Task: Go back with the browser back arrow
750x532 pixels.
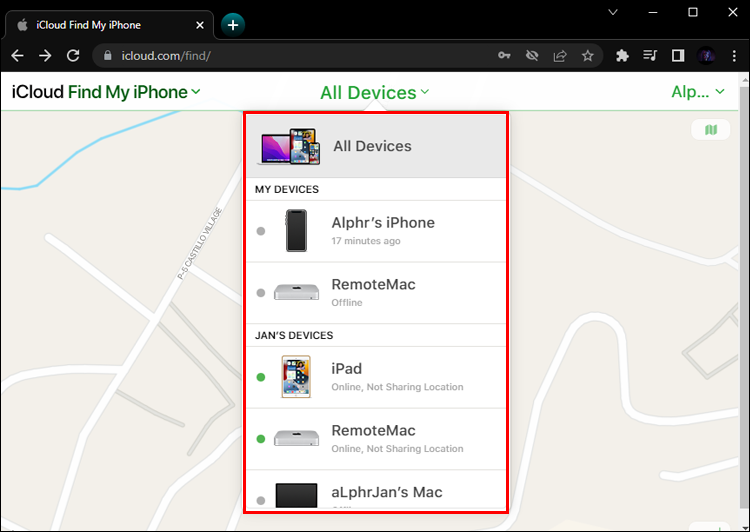Action: pos(17,55)
